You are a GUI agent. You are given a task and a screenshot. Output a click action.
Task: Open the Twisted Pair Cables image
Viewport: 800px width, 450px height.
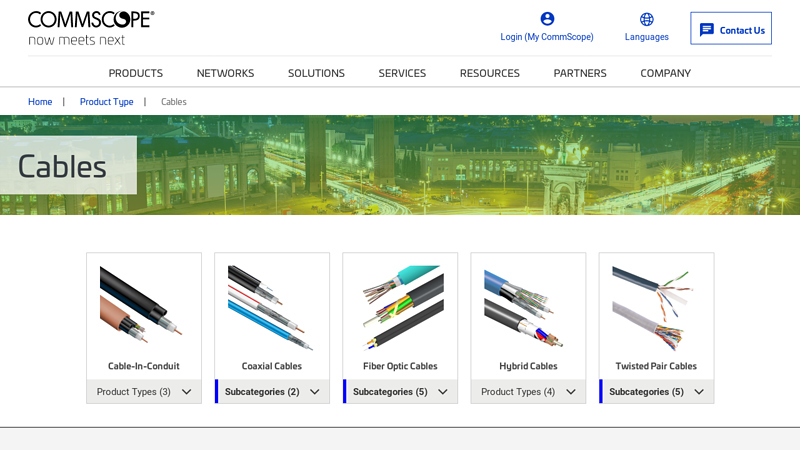pyautogui.click(x=656, y=307)
